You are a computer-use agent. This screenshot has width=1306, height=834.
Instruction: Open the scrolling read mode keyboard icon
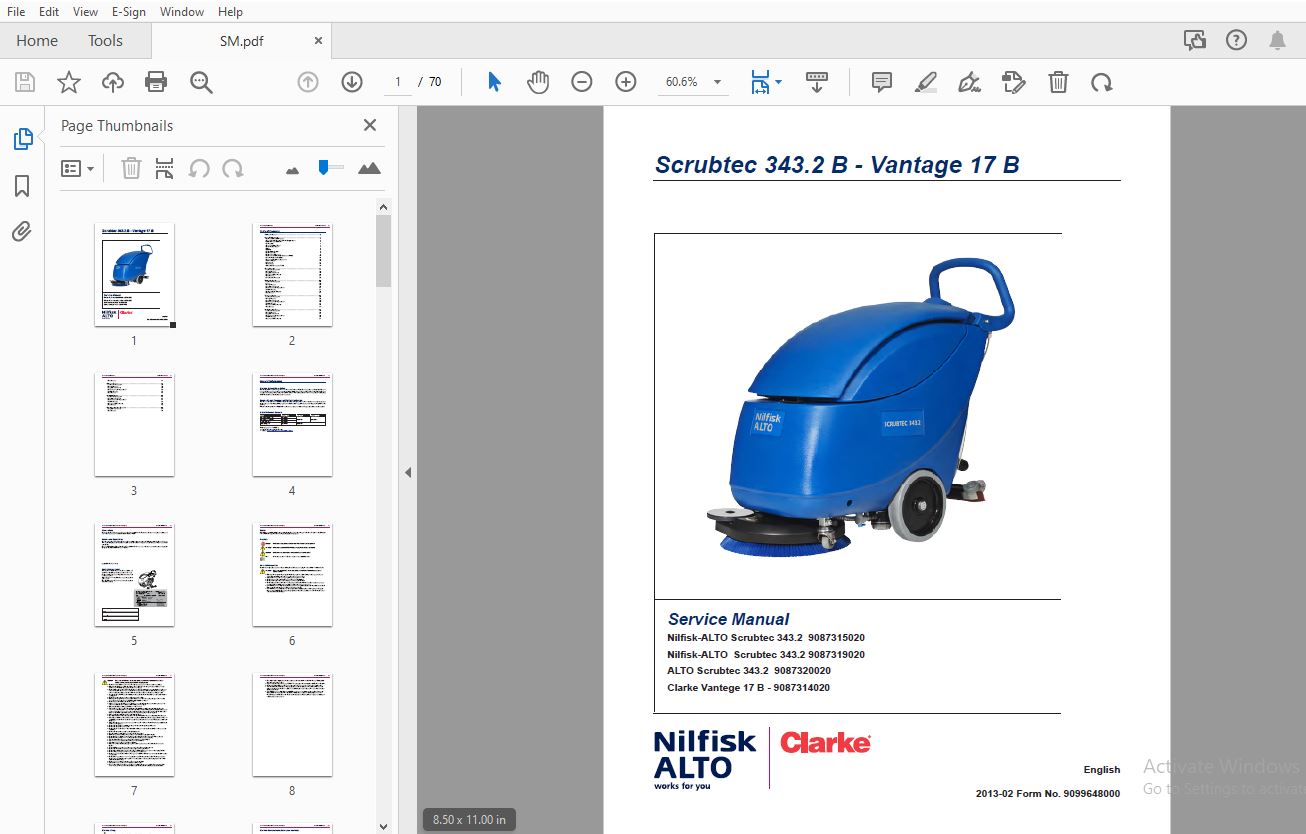[817, 82]
